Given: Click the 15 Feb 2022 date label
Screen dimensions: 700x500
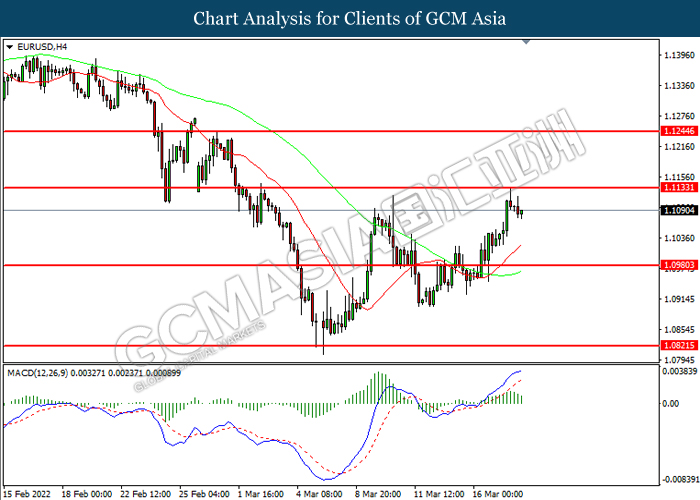Looking at the screenshot, I should point(27,494).
